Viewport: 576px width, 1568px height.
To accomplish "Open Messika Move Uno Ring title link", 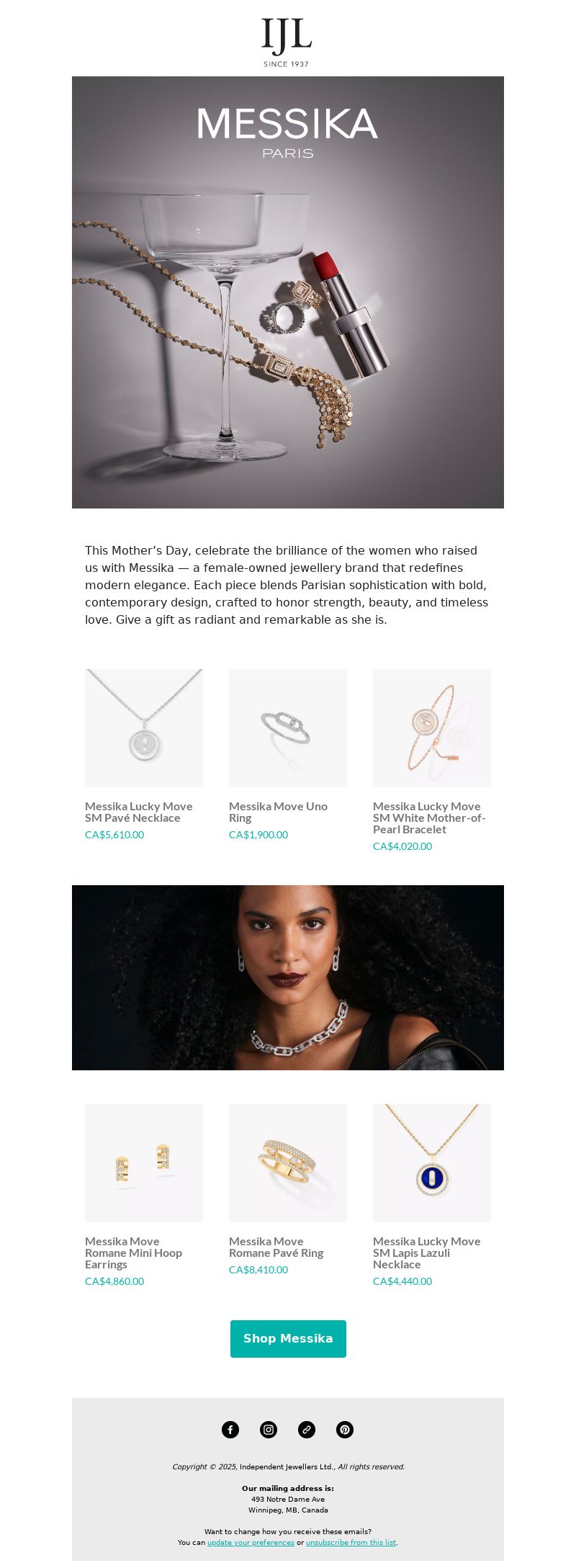I will 278,812.
